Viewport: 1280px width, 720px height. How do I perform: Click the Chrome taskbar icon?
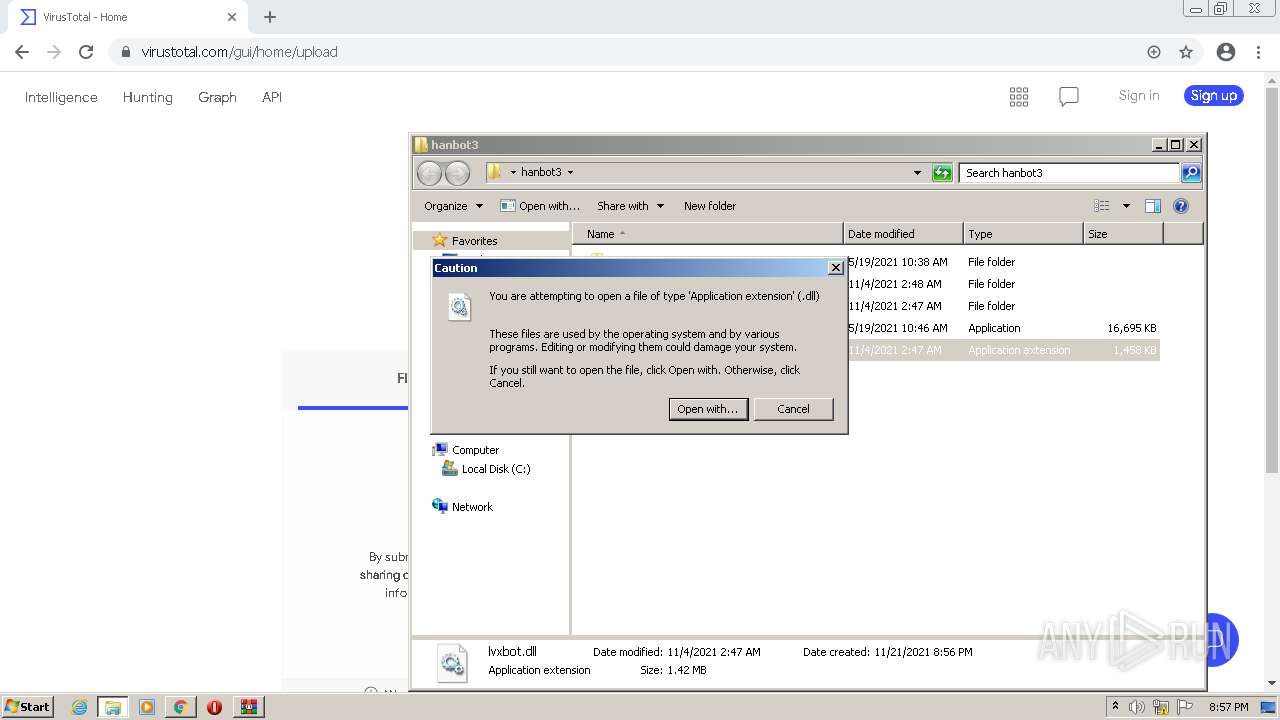180,707
